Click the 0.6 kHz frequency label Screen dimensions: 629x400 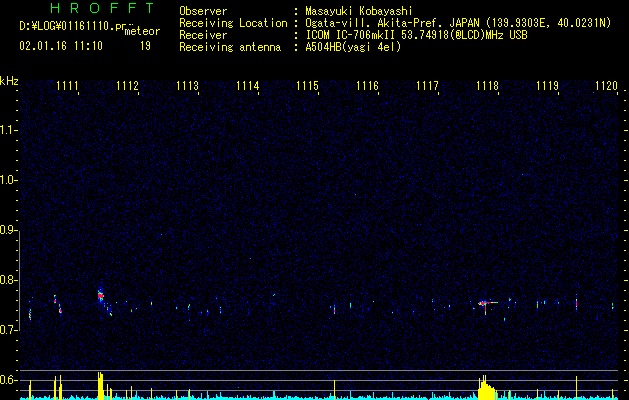[x=8, y=380]
